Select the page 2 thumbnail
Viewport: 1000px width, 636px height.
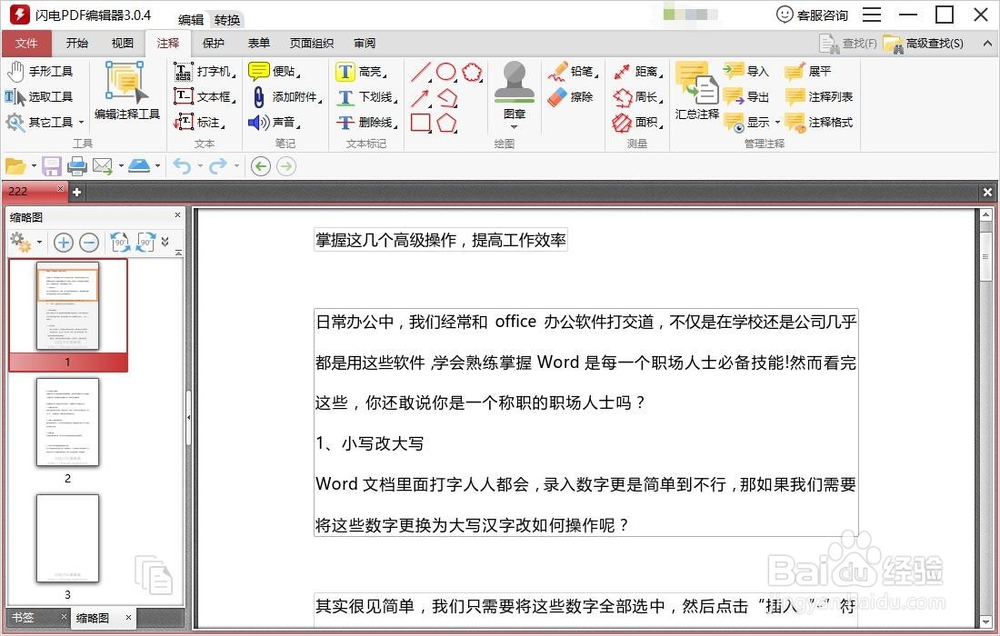click(x=67, y=422)
